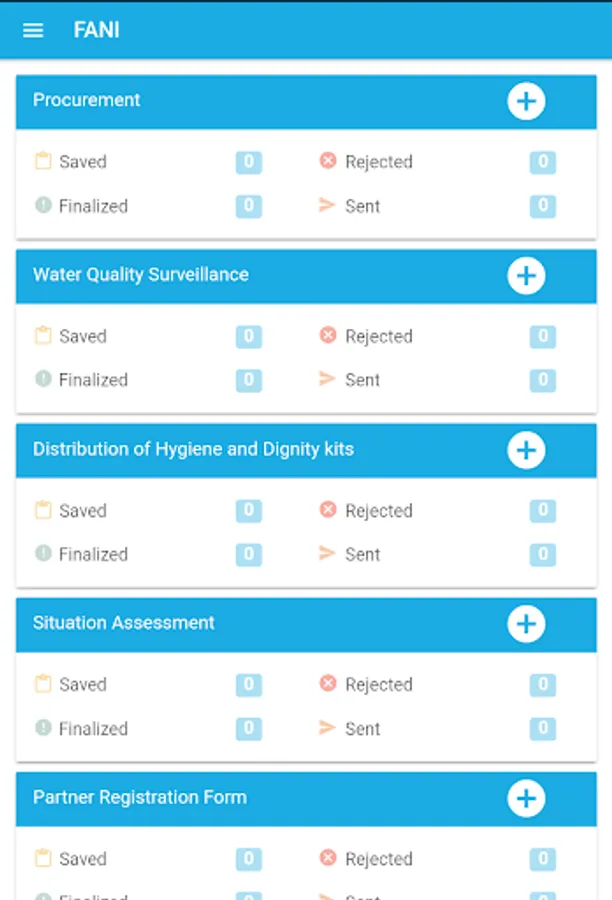Open Saved forms under Procurement
Image resolution: width=612 pixels, height=900 pixels.
click(x=82, y=162)
